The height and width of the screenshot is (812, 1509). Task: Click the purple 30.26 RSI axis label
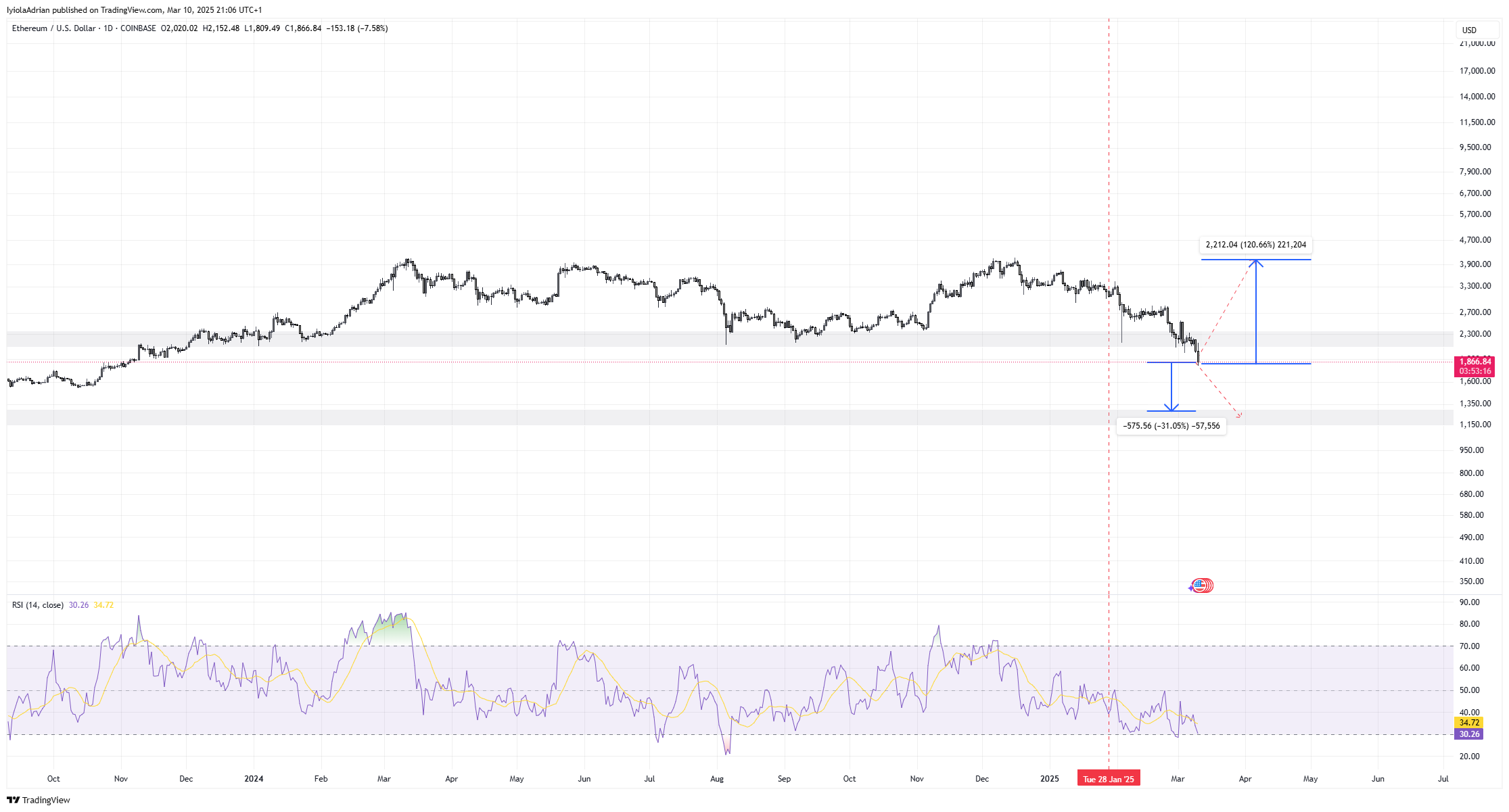pos(1468,734)
